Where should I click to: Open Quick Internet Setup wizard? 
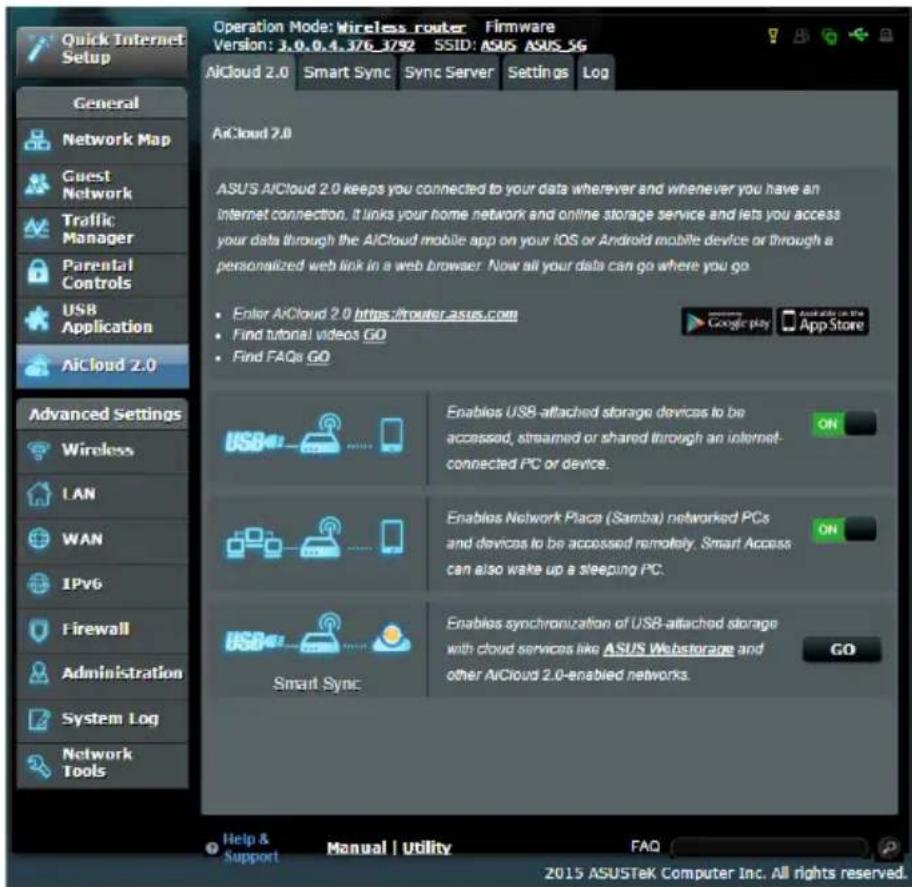pos(102,49)
